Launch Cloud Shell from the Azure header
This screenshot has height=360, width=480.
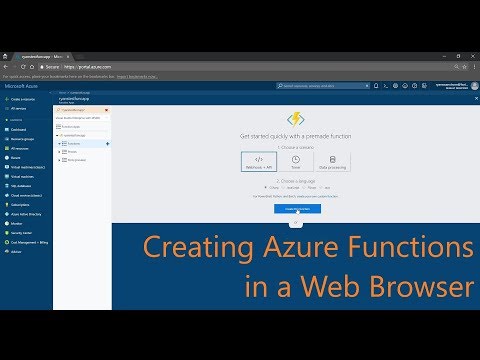pos(386,86)
